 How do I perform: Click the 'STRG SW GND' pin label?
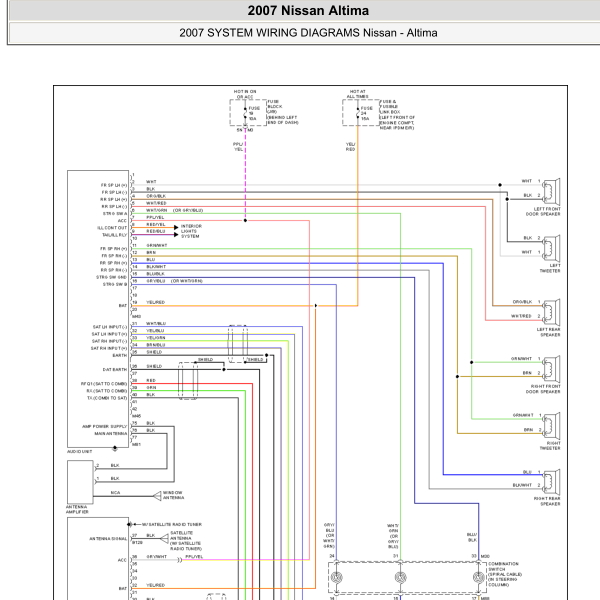(111, 277)
